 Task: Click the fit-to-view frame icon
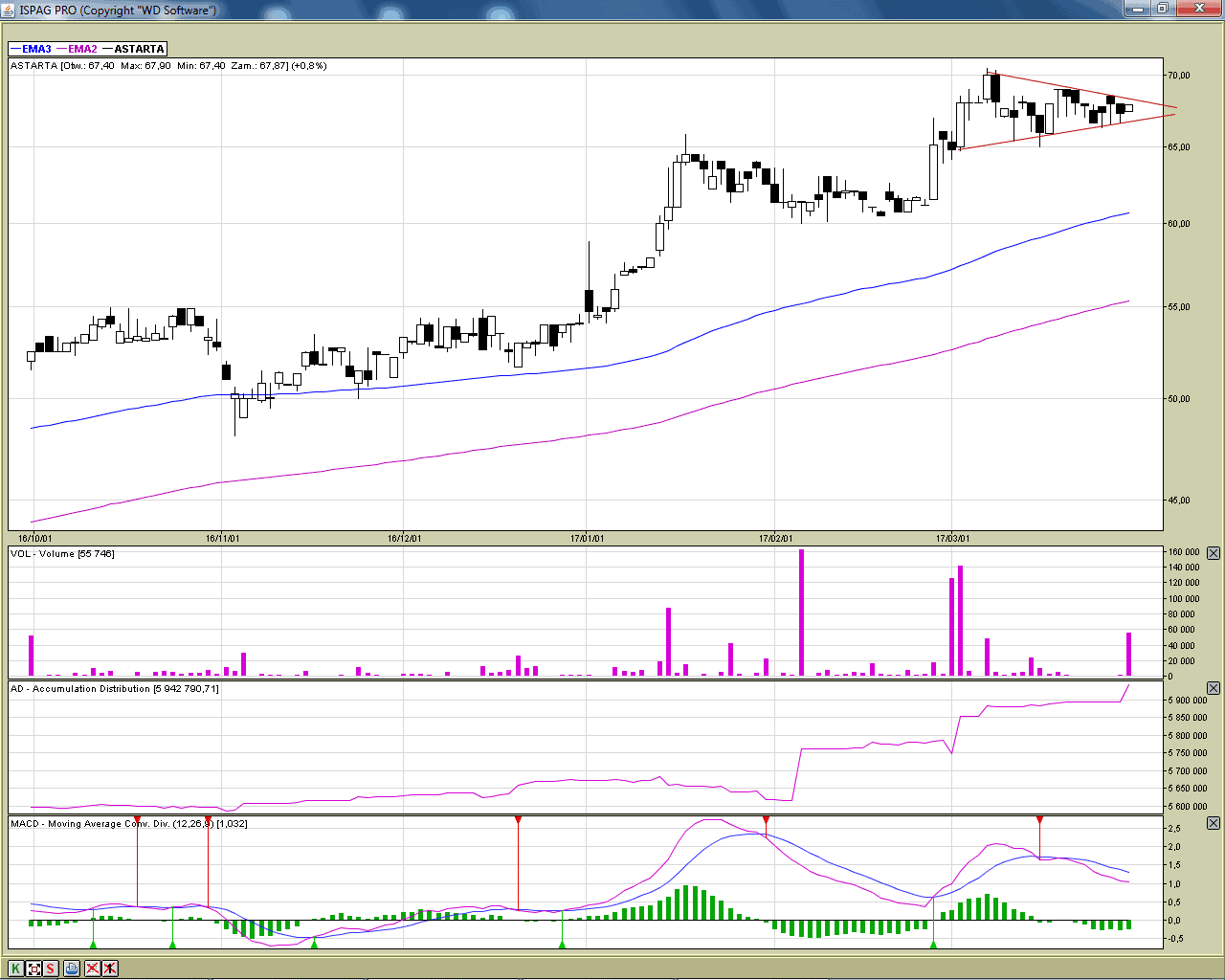coord(33,969)
